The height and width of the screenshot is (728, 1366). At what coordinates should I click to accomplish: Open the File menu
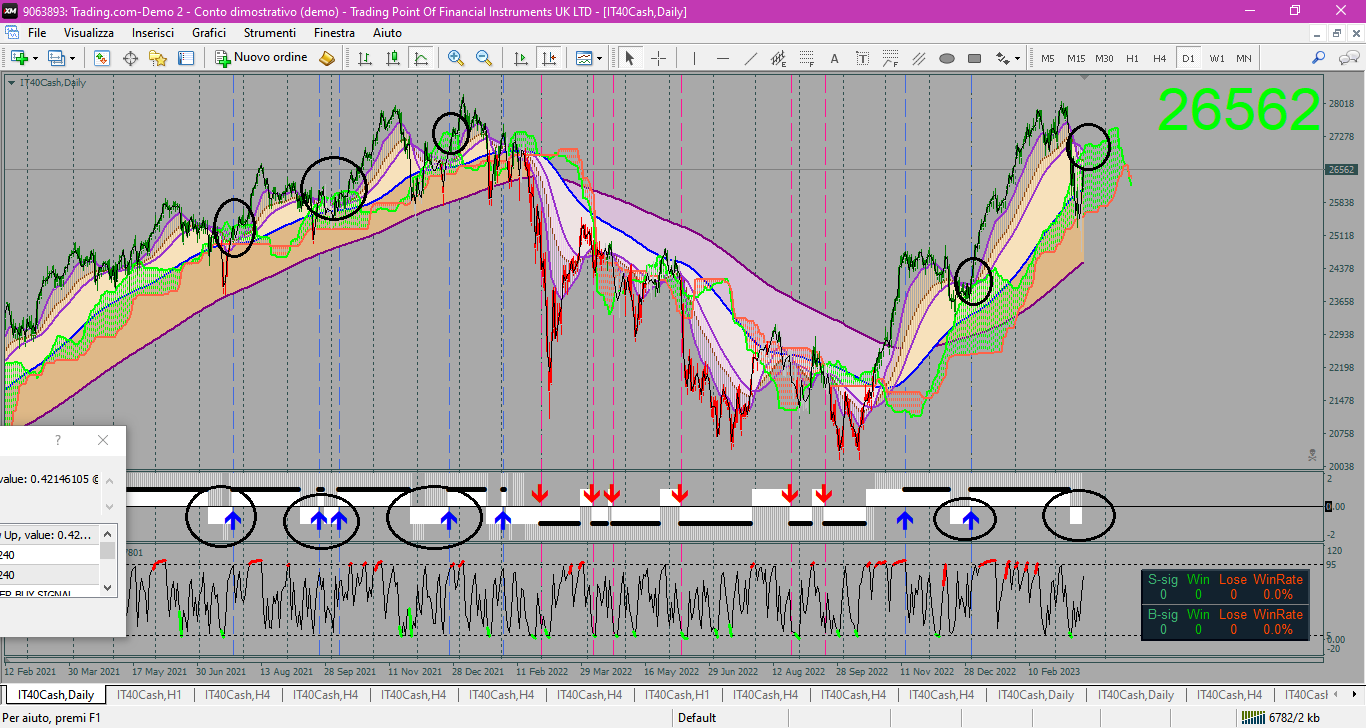37,33
